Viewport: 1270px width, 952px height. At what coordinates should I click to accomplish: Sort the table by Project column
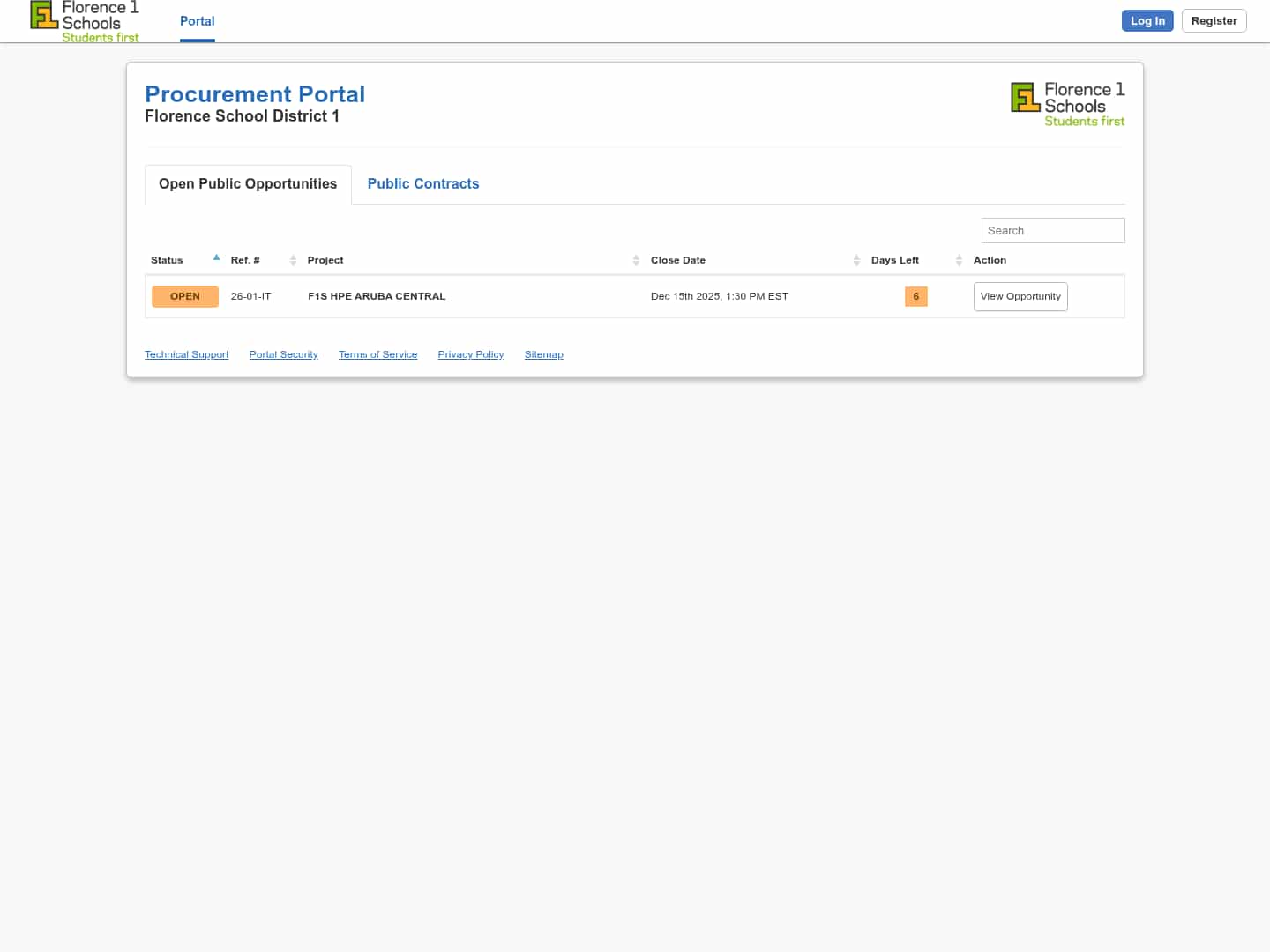[x=636, y=260]
